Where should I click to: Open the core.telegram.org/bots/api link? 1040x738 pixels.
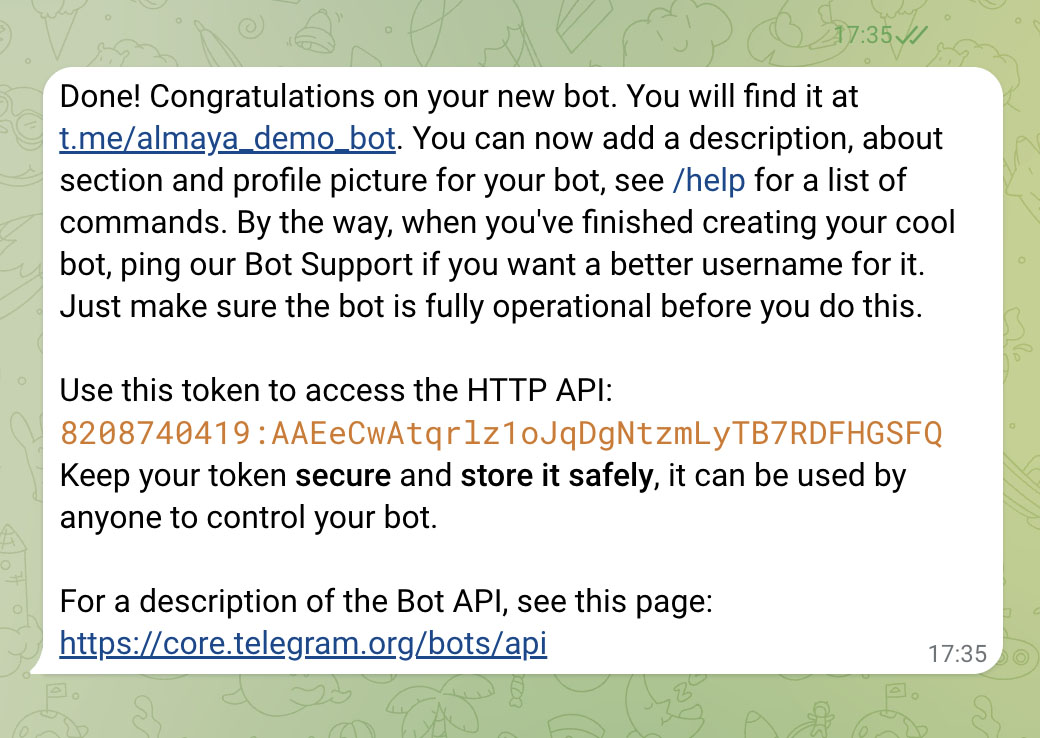tap(303, 643)
